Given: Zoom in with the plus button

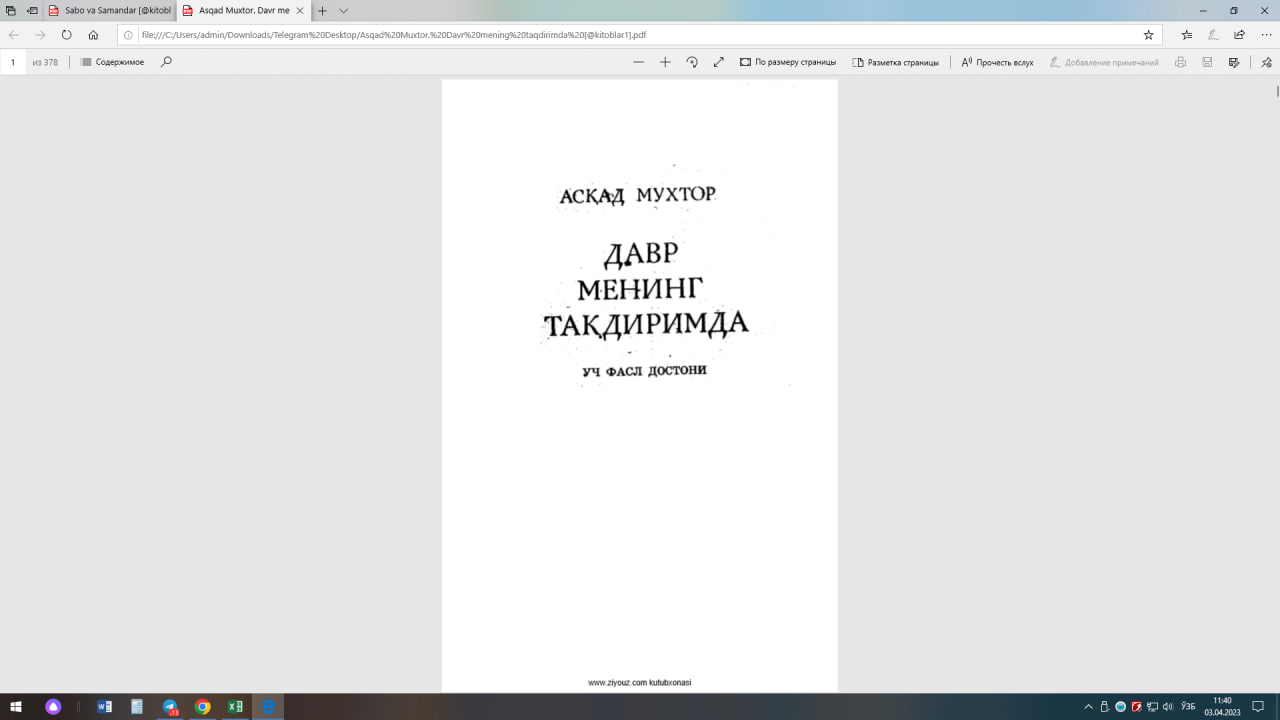Looking at the screenshot, I should click(x=665, y=62).
